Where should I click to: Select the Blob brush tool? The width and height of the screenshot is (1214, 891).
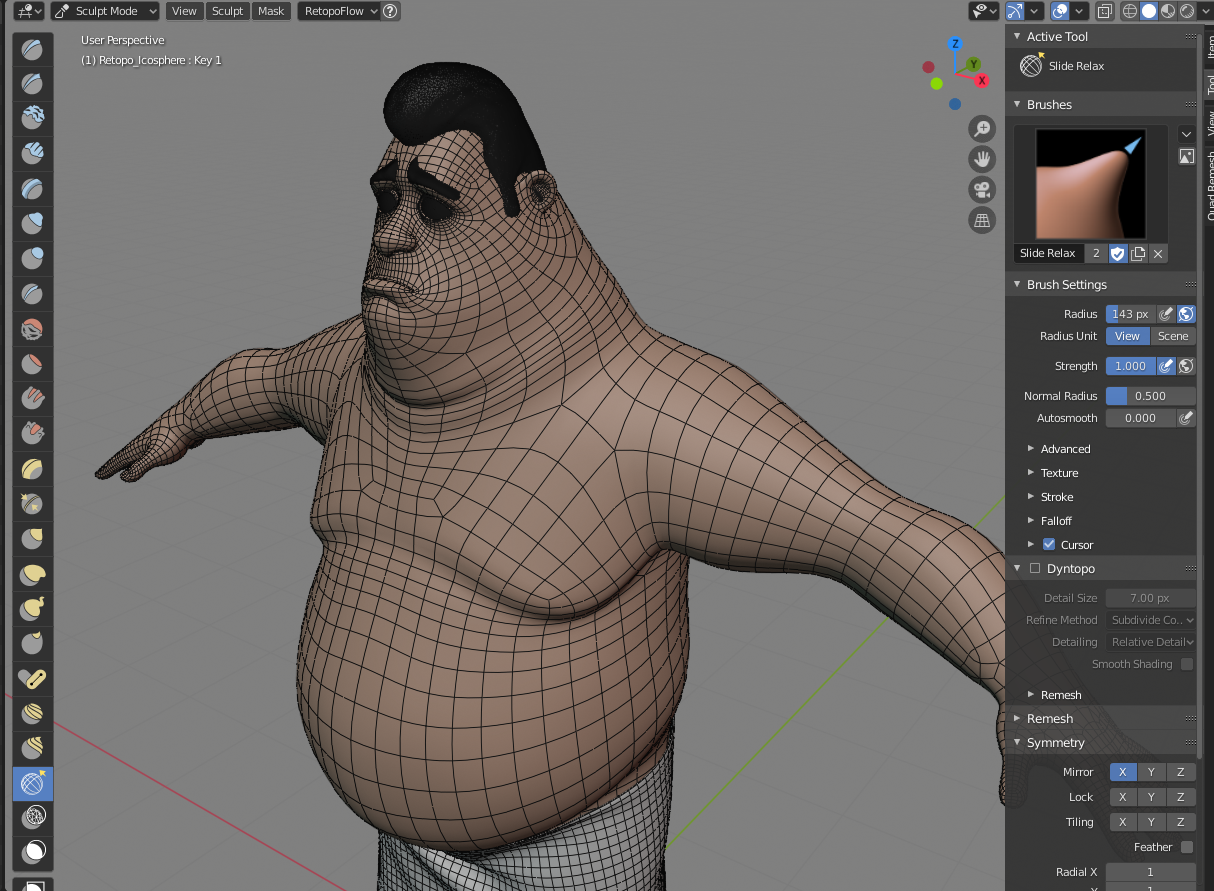point(33,258)
